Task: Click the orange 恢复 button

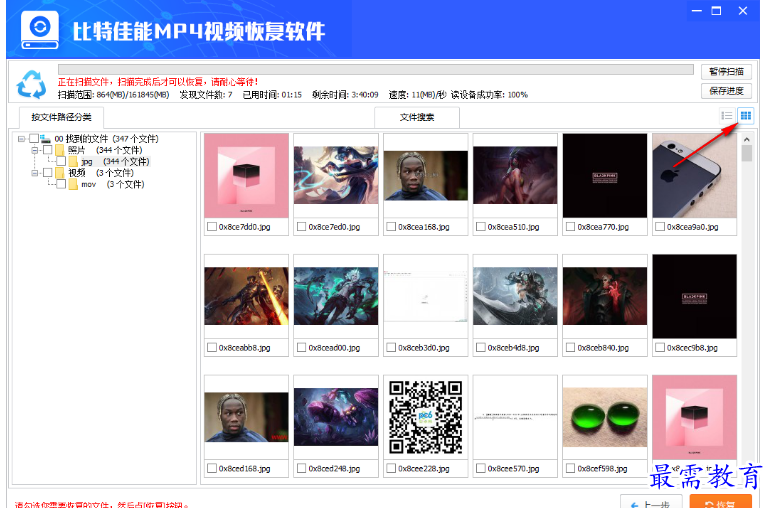Action: 720,502
